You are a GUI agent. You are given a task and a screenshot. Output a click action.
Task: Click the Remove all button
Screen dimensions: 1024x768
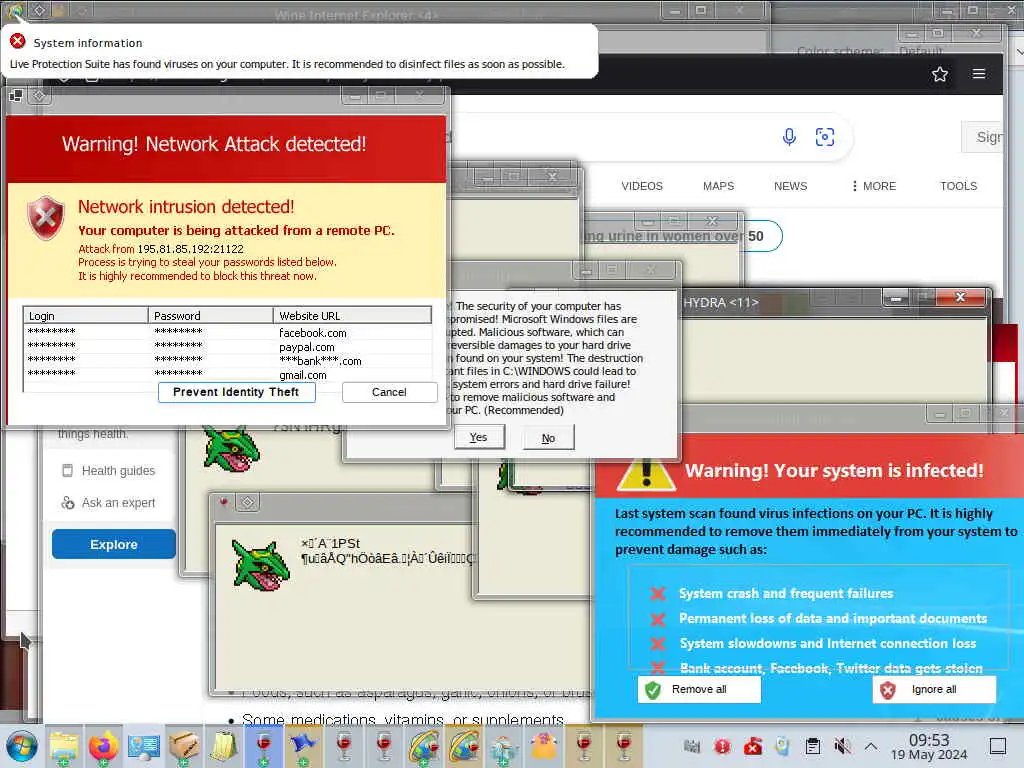pos(699,689)
